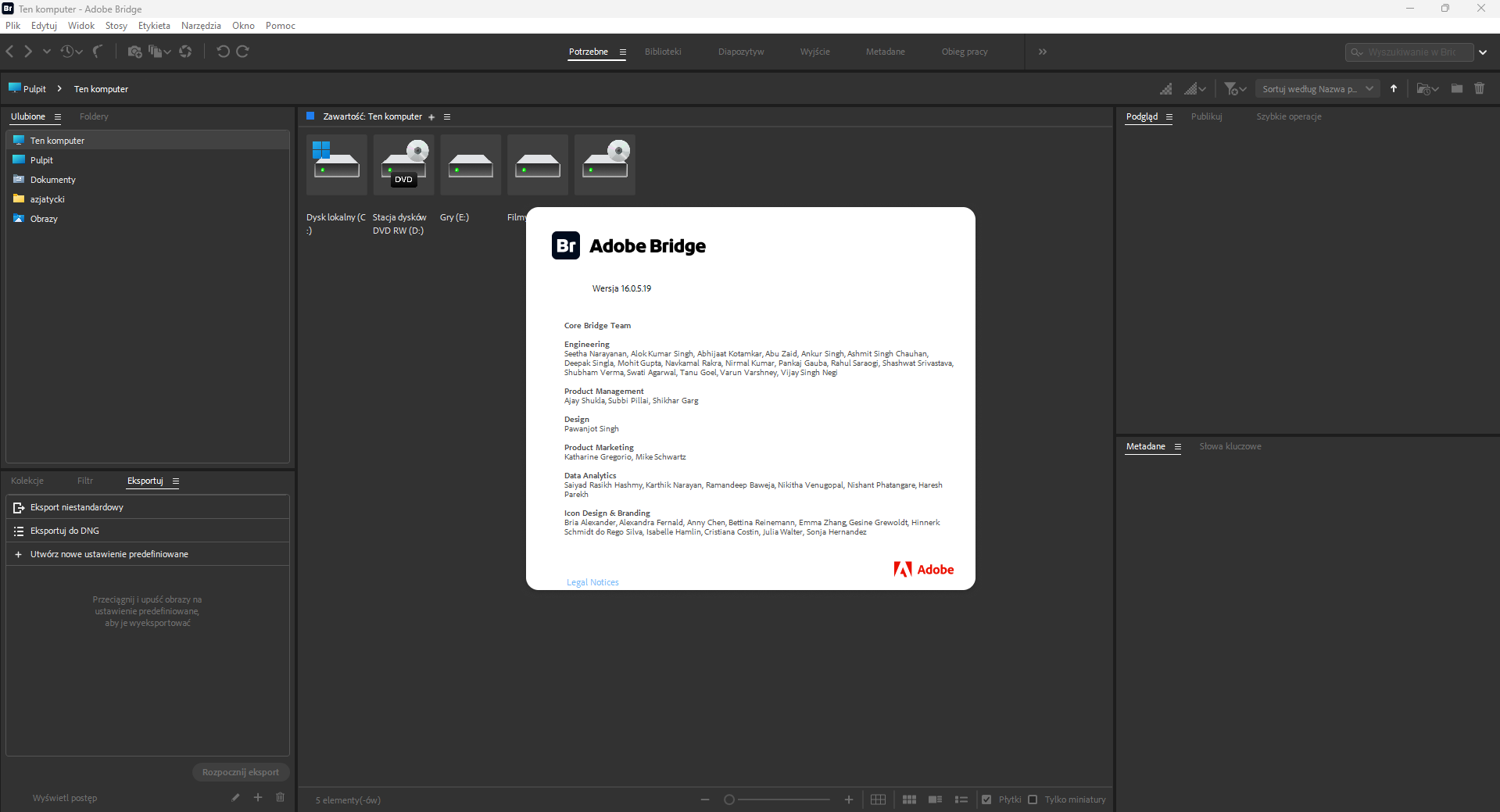Switch to list view icon
This screenshot has height=812, width=1500.
pos(961,799)
